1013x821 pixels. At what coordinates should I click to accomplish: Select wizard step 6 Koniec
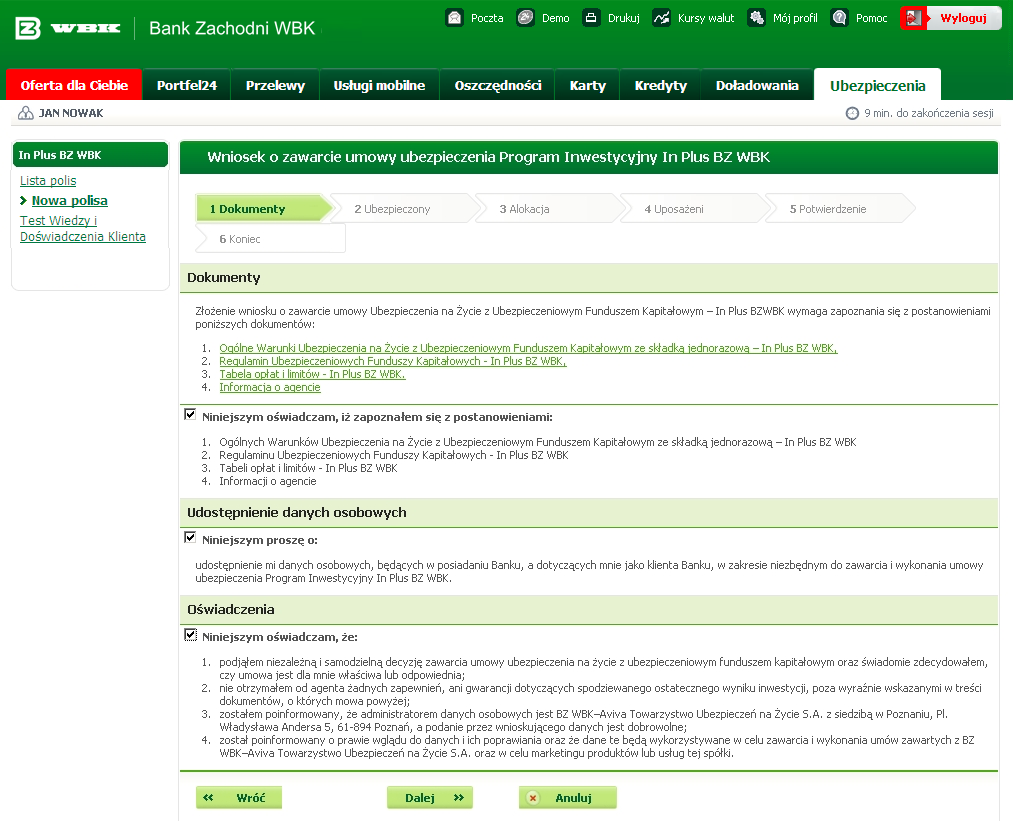coord(271,238)
